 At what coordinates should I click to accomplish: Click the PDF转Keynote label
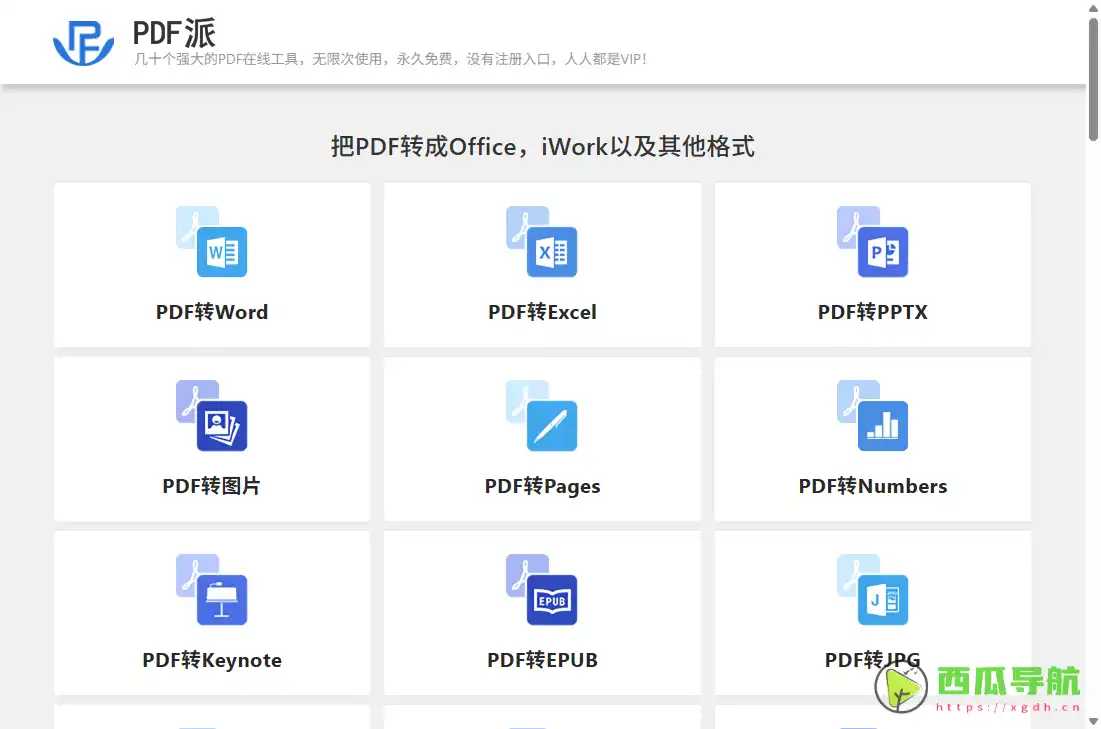pyautogui.click(x=212, y=660)
